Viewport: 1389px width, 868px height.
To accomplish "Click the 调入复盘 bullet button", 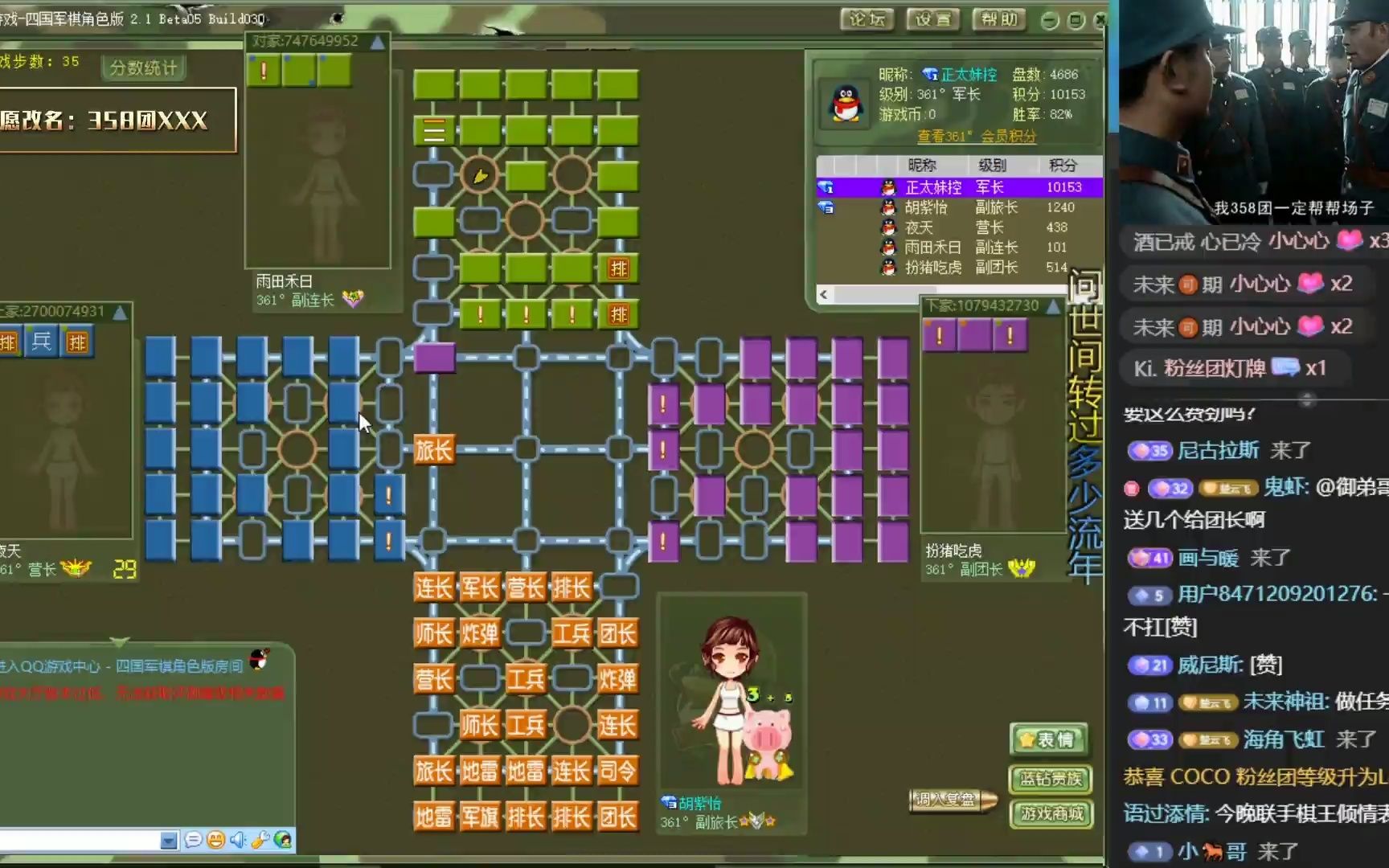I will tap(953, 800).
